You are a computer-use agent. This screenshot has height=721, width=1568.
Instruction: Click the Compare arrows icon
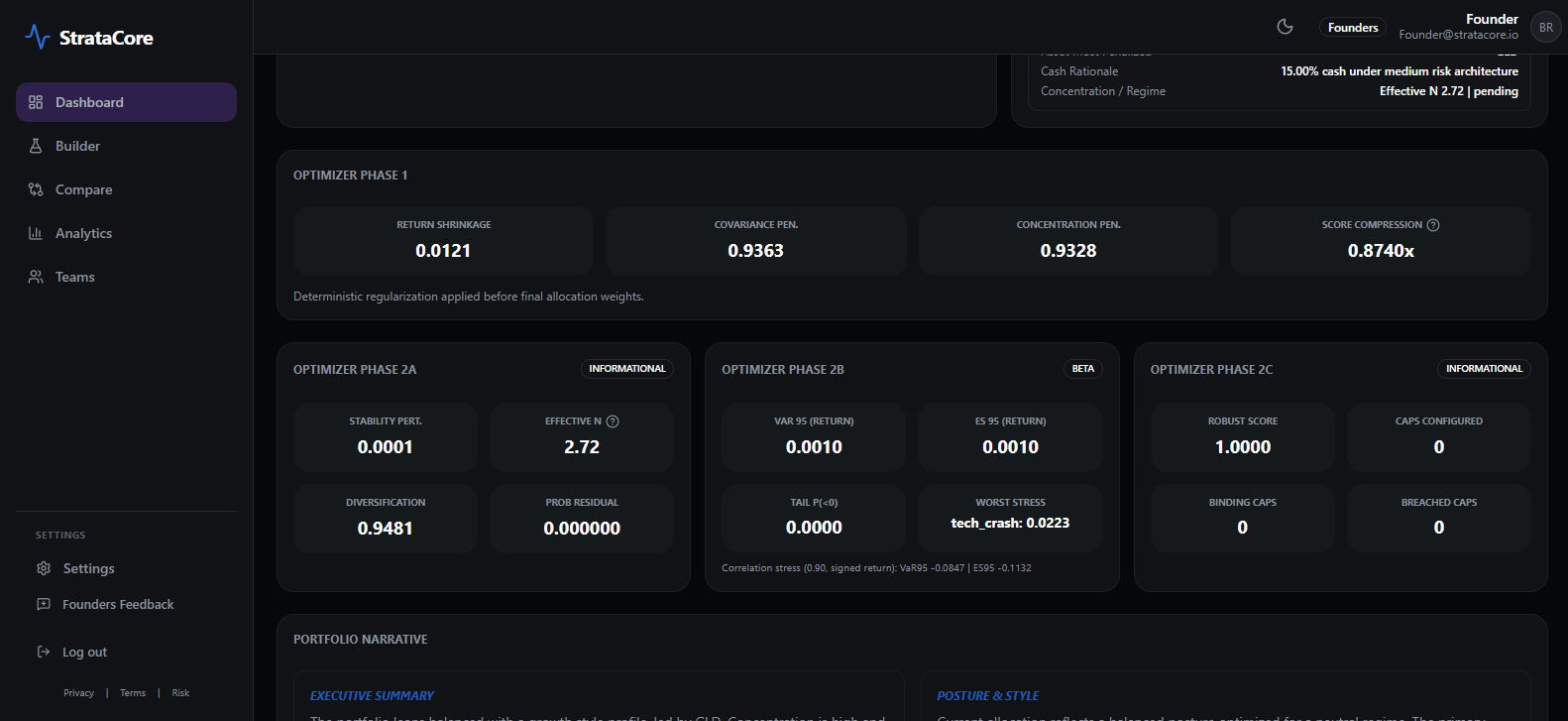point(36,189)
